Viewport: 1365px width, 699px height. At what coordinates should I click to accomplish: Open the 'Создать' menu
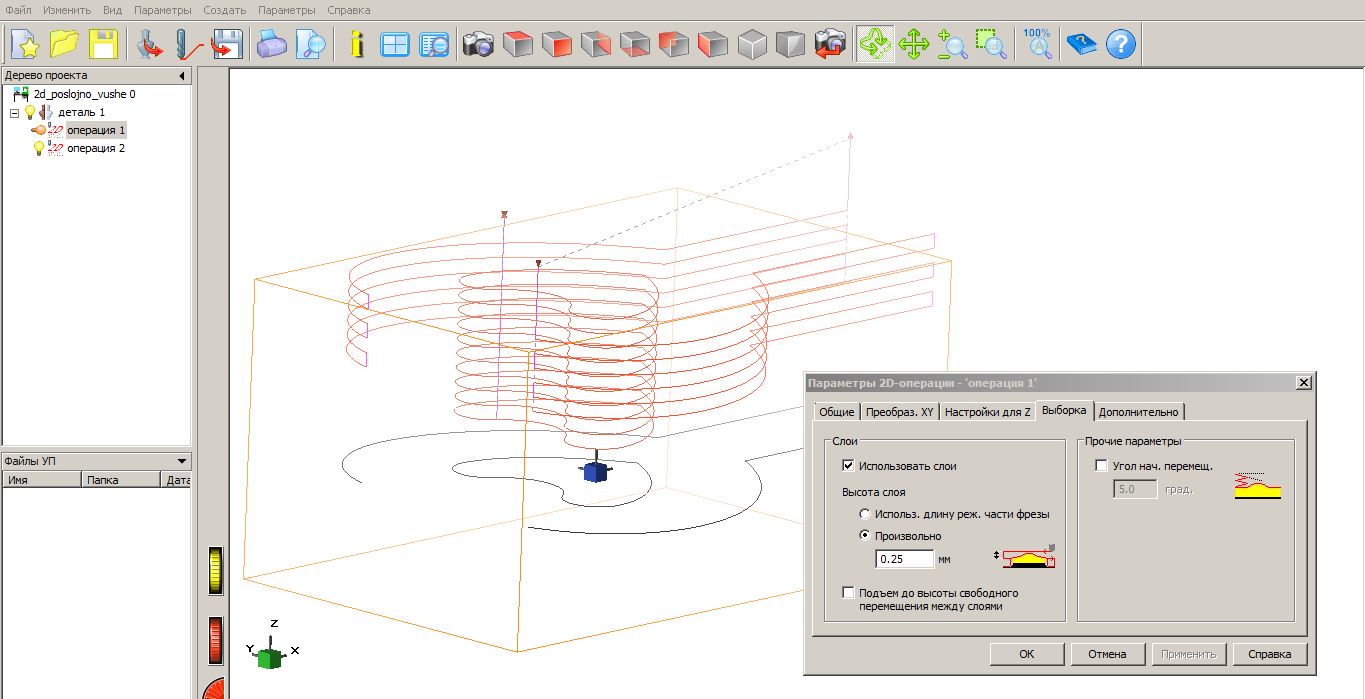(224, 10)
